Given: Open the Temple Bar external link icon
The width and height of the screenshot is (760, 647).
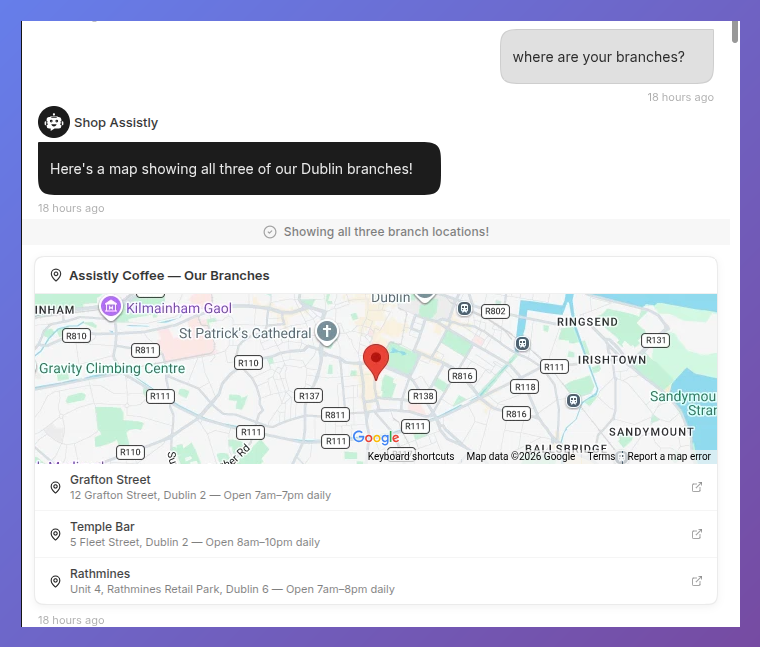Looking at the screenshot, I should pyautogui.click(x=697, y=534).
